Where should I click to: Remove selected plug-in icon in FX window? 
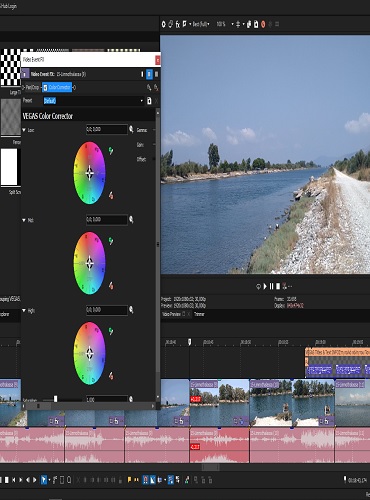tap(156, 87)
